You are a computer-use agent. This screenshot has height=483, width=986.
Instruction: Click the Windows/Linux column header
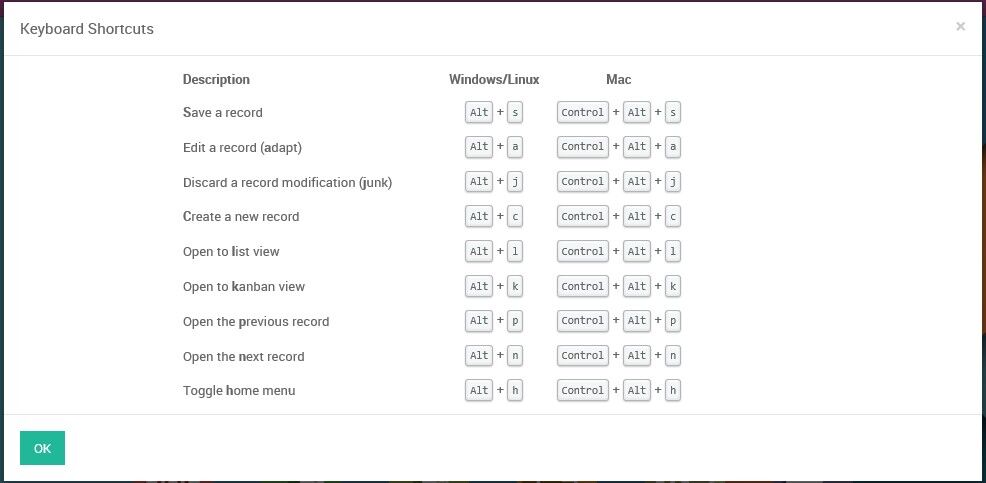click(494, 79)
